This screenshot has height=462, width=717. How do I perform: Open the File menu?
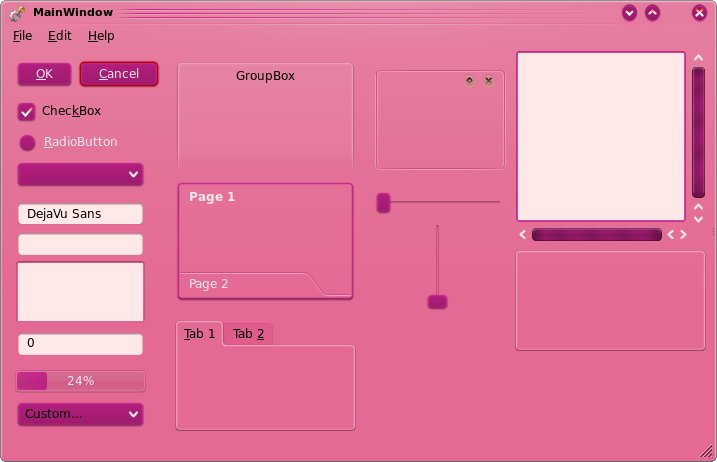22,36
